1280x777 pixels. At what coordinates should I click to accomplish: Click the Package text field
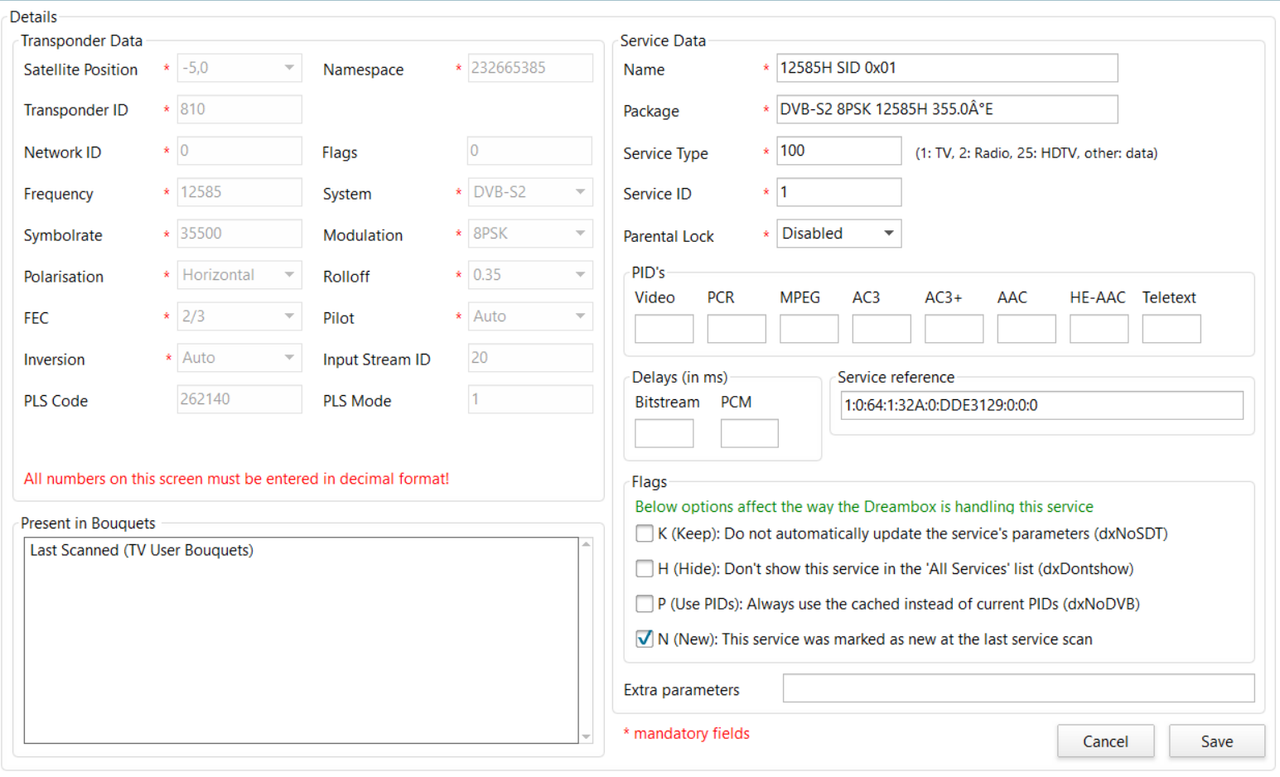947,109
